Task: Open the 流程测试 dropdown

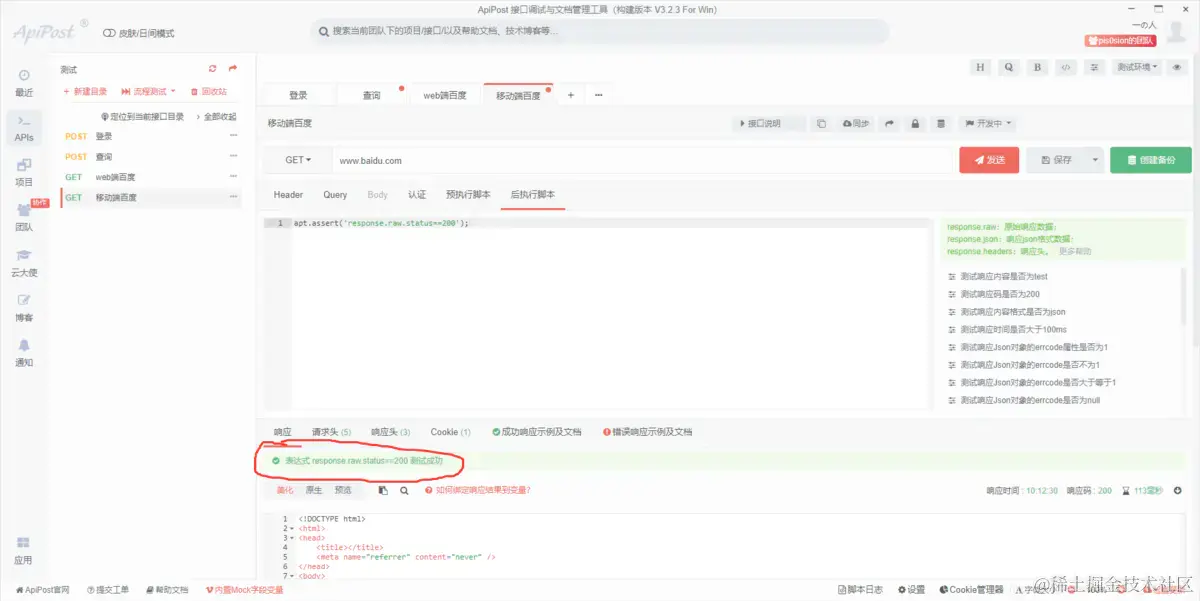Action: [148, 91]
